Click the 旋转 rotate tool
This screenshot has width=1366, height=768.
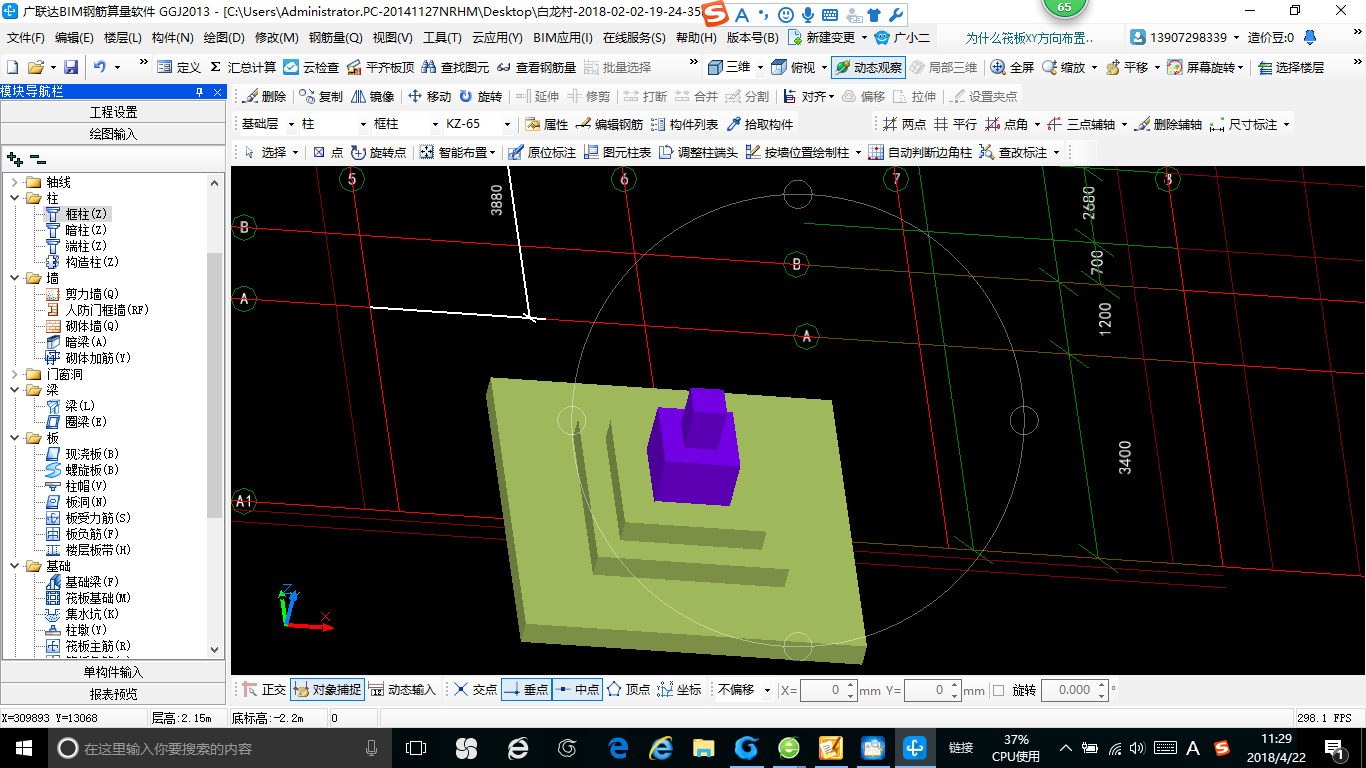[480, 97]
